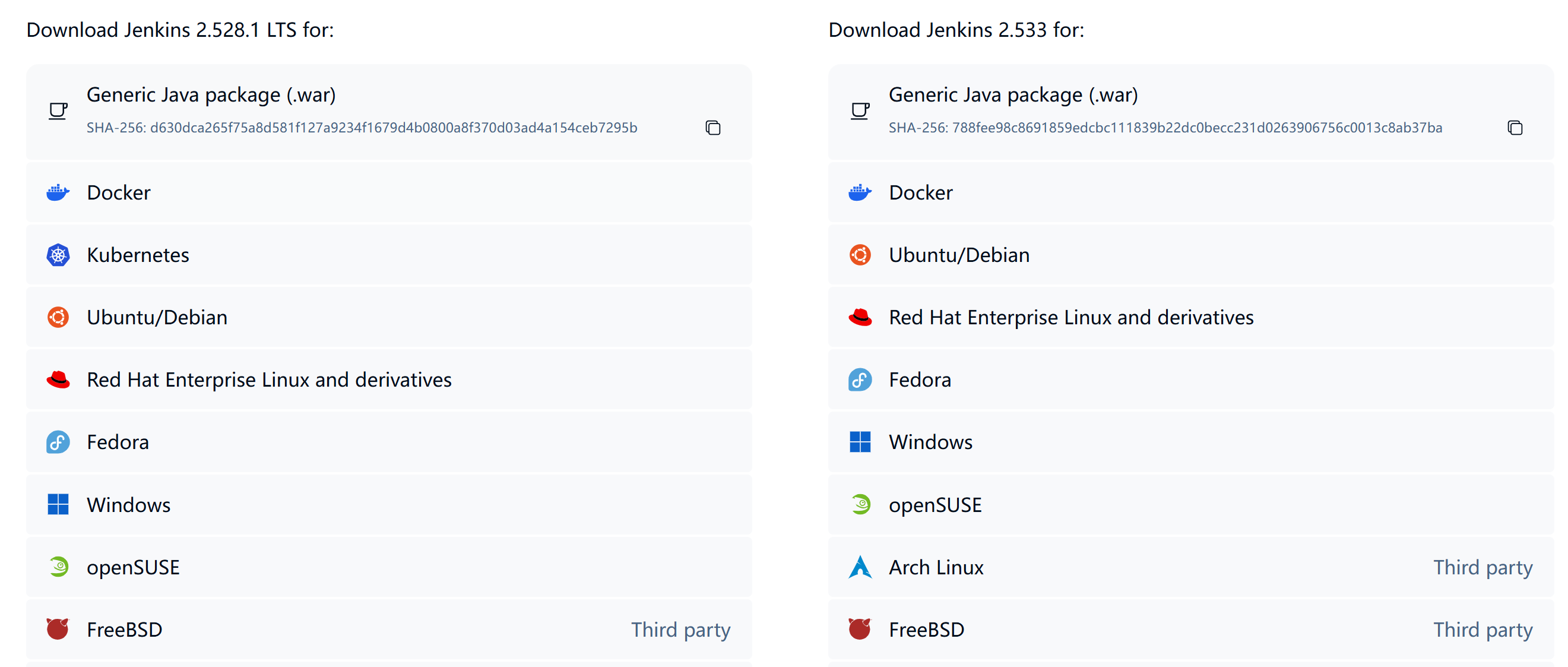Screen dimensions: 1568x667
Task: Open FreeBSD third party weekly package
Action: point(926,629)
